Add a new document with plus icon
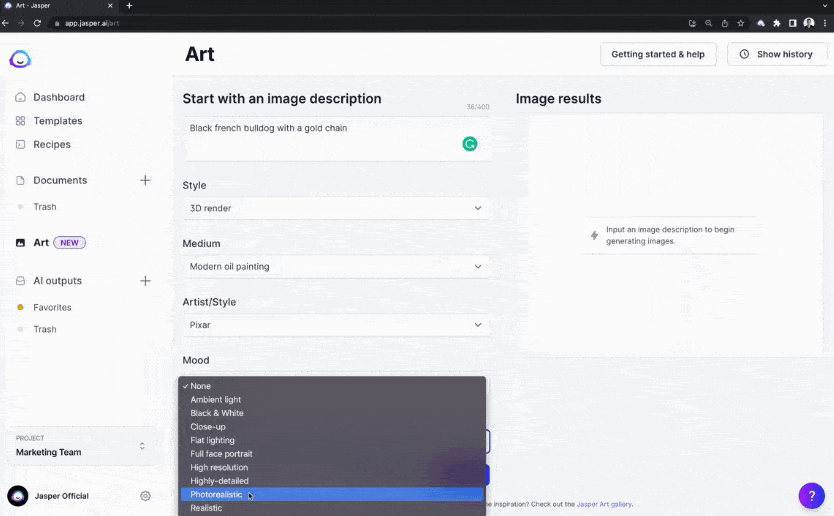The image size is (834, 516). click(145, 180)
